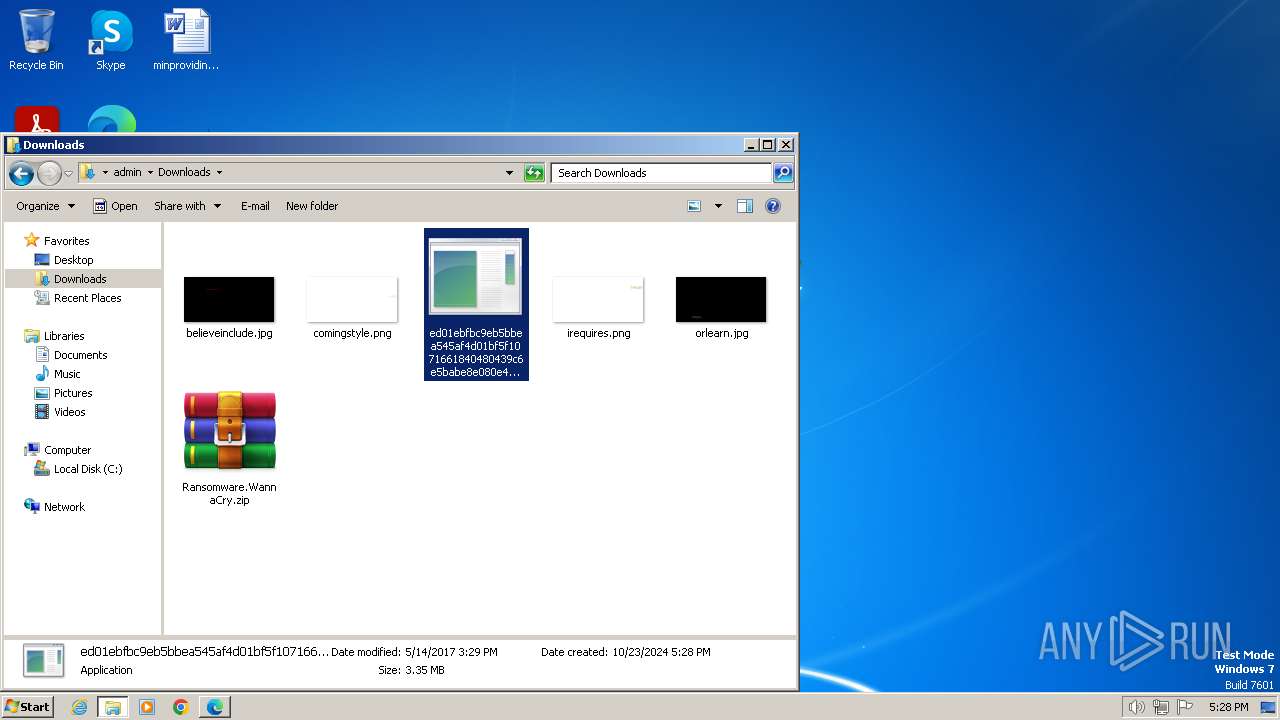Screen dimensions: 1280x720
Task: Open the Skype desktop shortcut
Action: pyautogui.click(x=110, y=40)
